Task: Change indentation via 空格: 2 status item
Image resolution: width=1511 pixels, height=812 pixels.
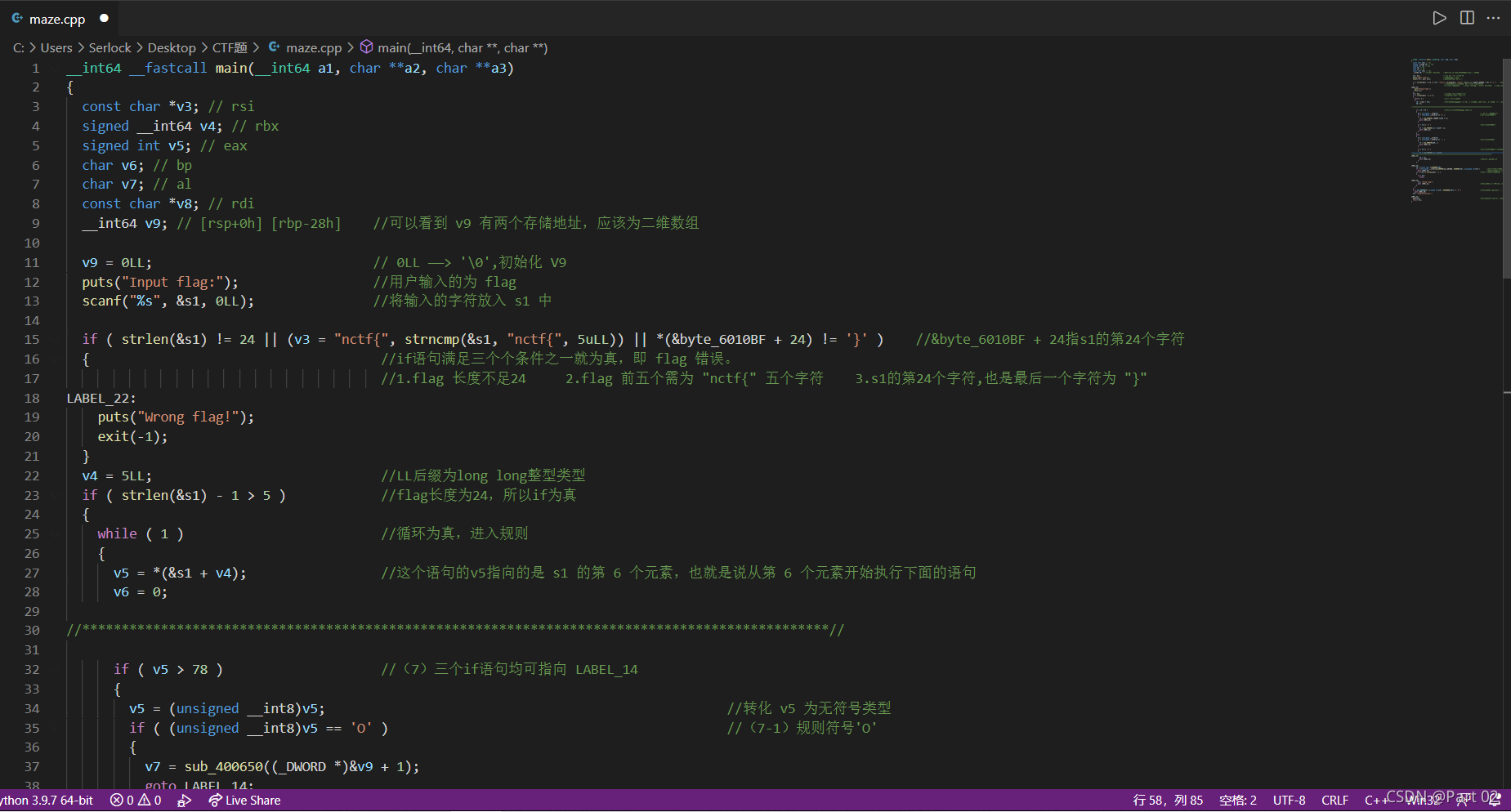Action: [1239, 800]
